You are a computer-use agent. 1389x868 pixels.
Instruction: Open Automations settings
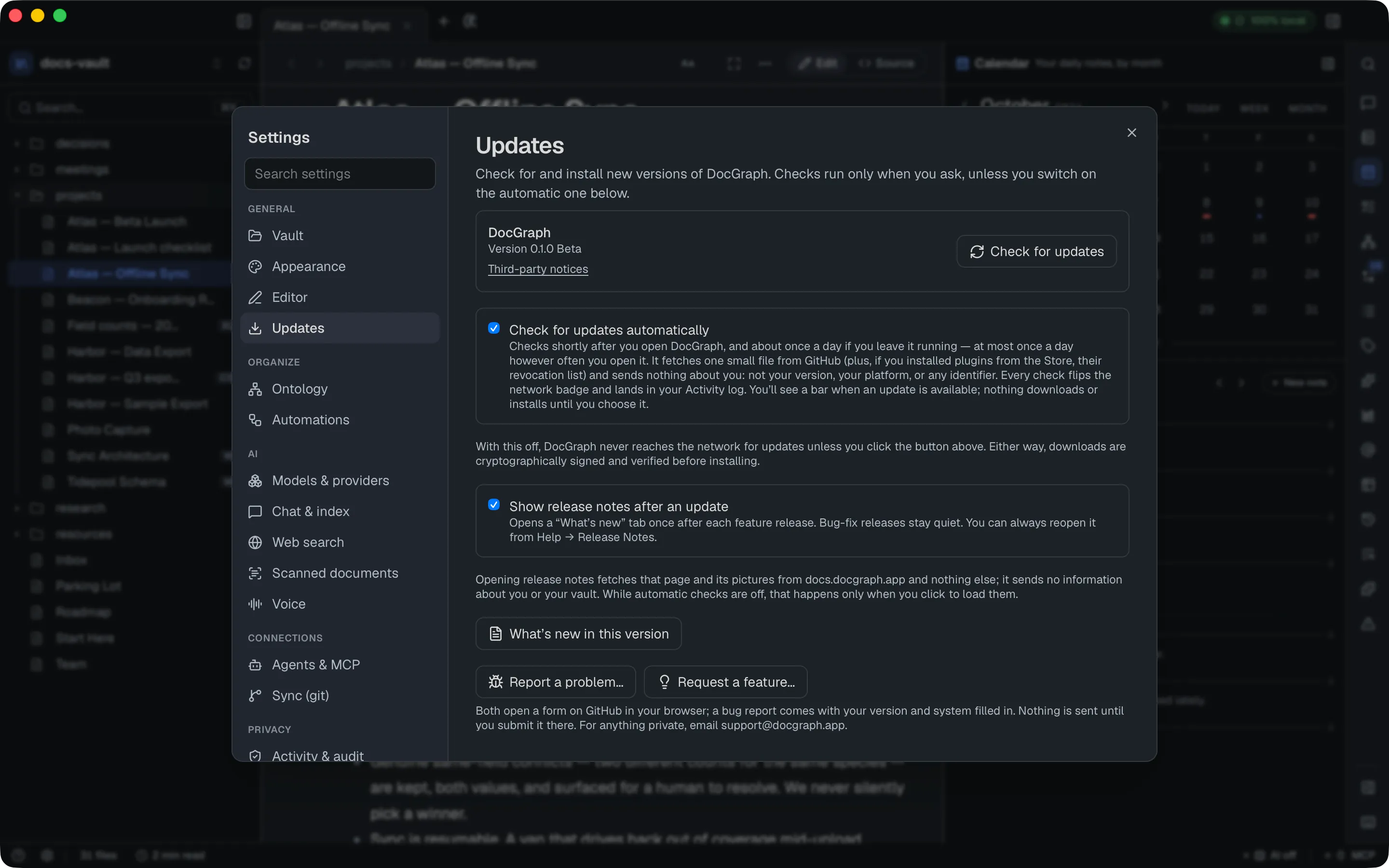point(340,420)
